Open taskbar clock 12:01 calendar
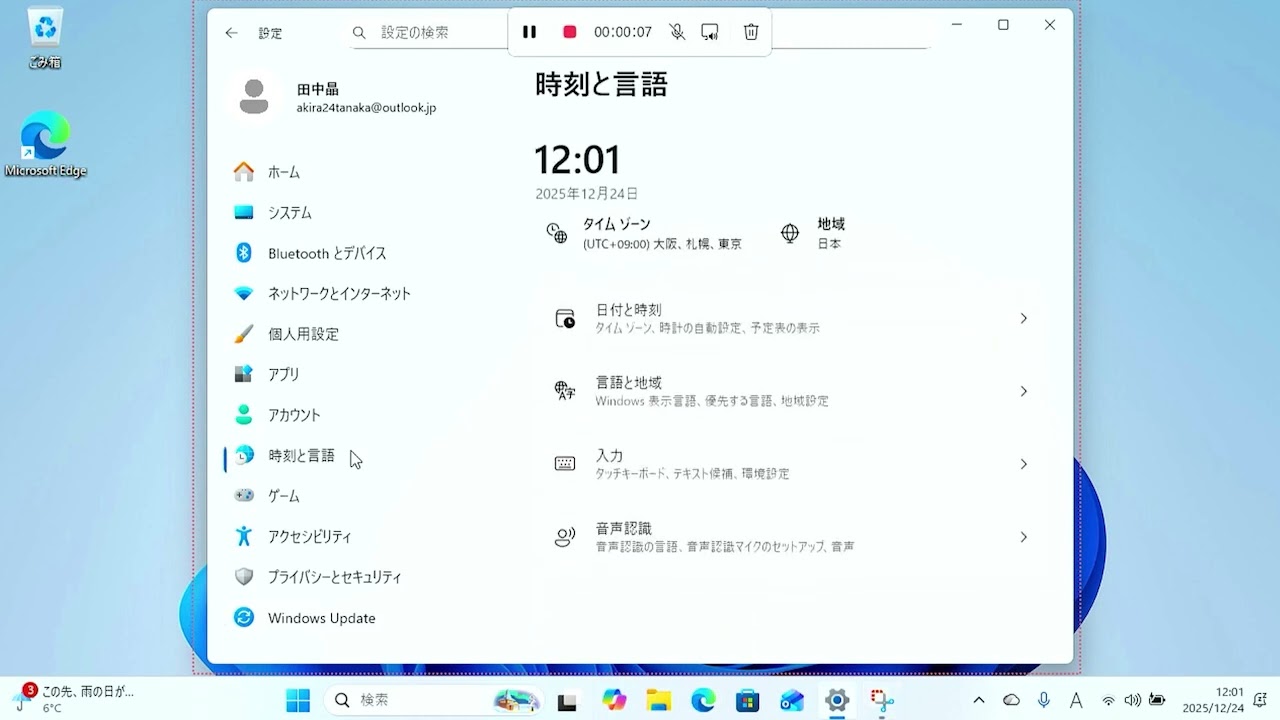Screen dimensions: 1280x720 1214,700
